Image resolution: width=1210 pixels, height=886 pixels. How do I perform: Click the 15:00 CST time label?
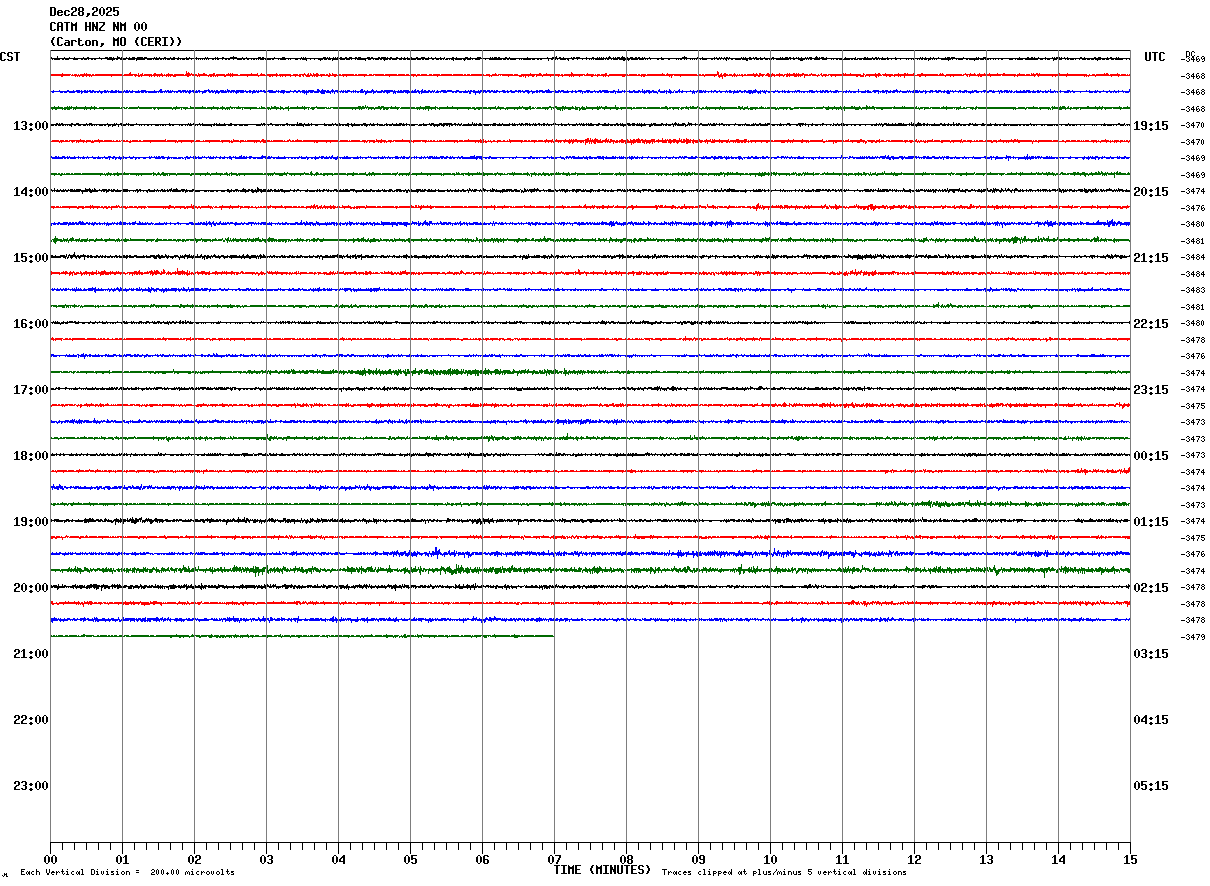30,258
